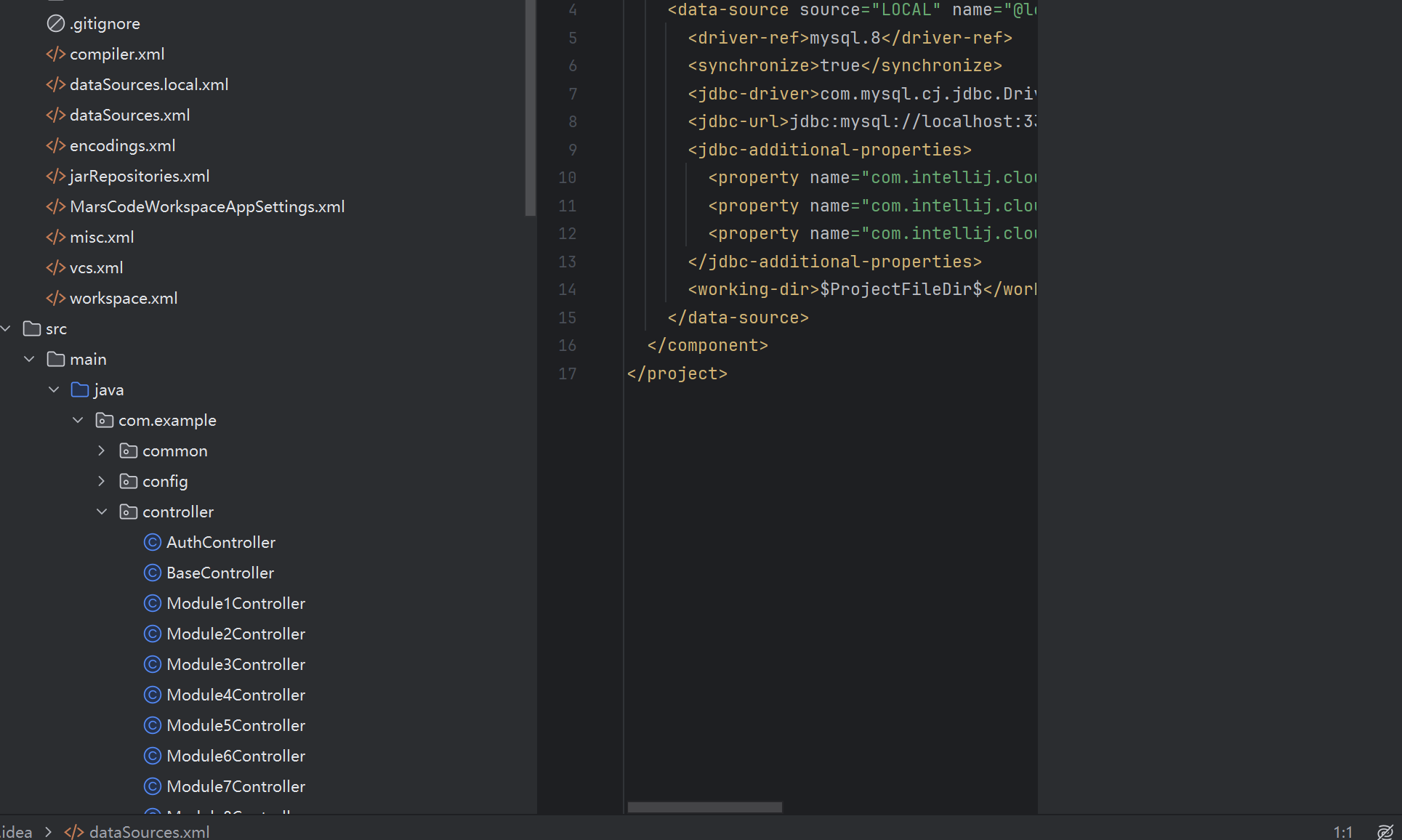Viewport: 1402px width, 840px height.
Task: Expand the common package
Action: click(102, 451)
